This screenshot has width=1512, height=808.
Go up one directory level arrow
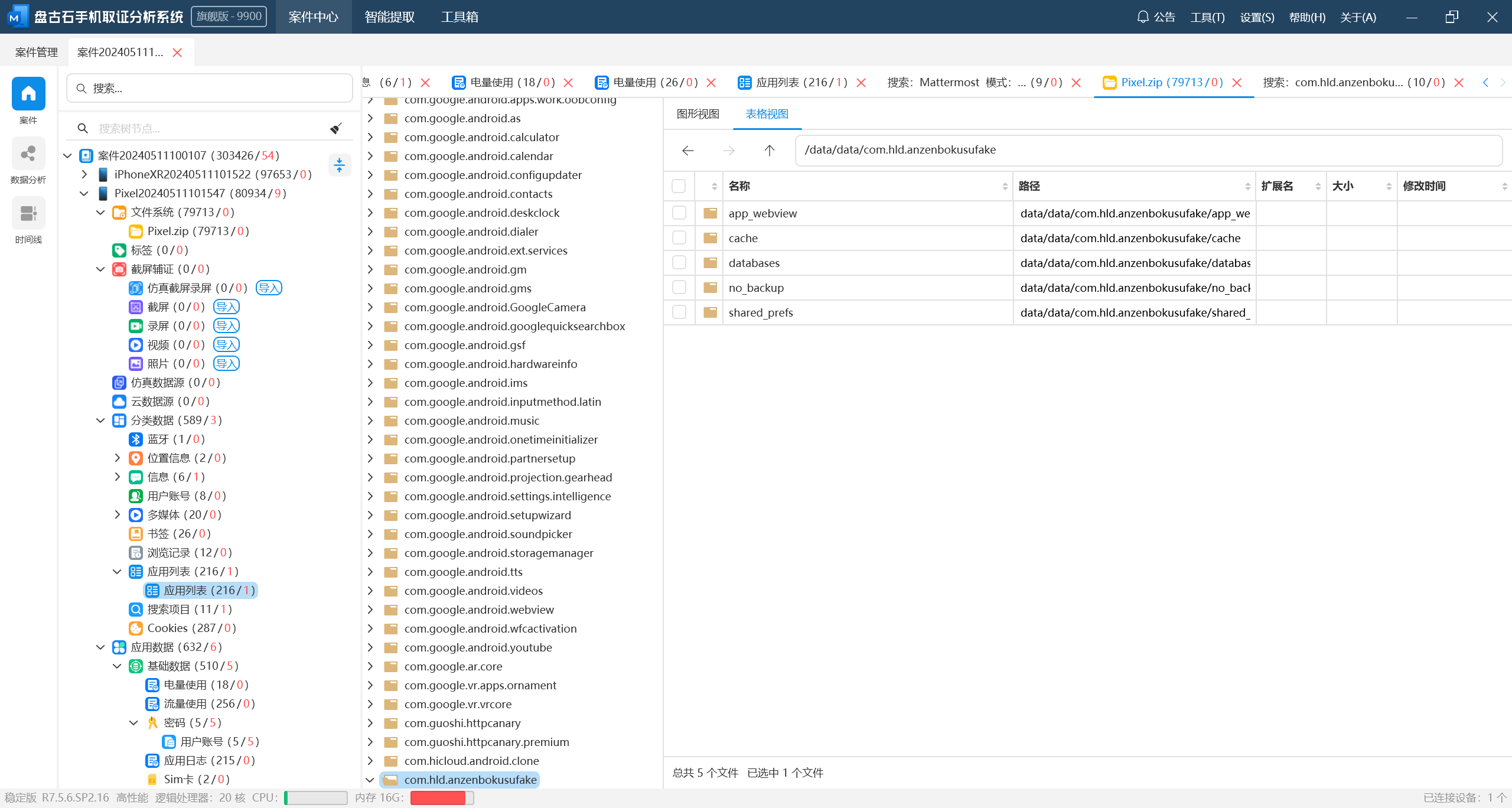click(x=769, y=151)
